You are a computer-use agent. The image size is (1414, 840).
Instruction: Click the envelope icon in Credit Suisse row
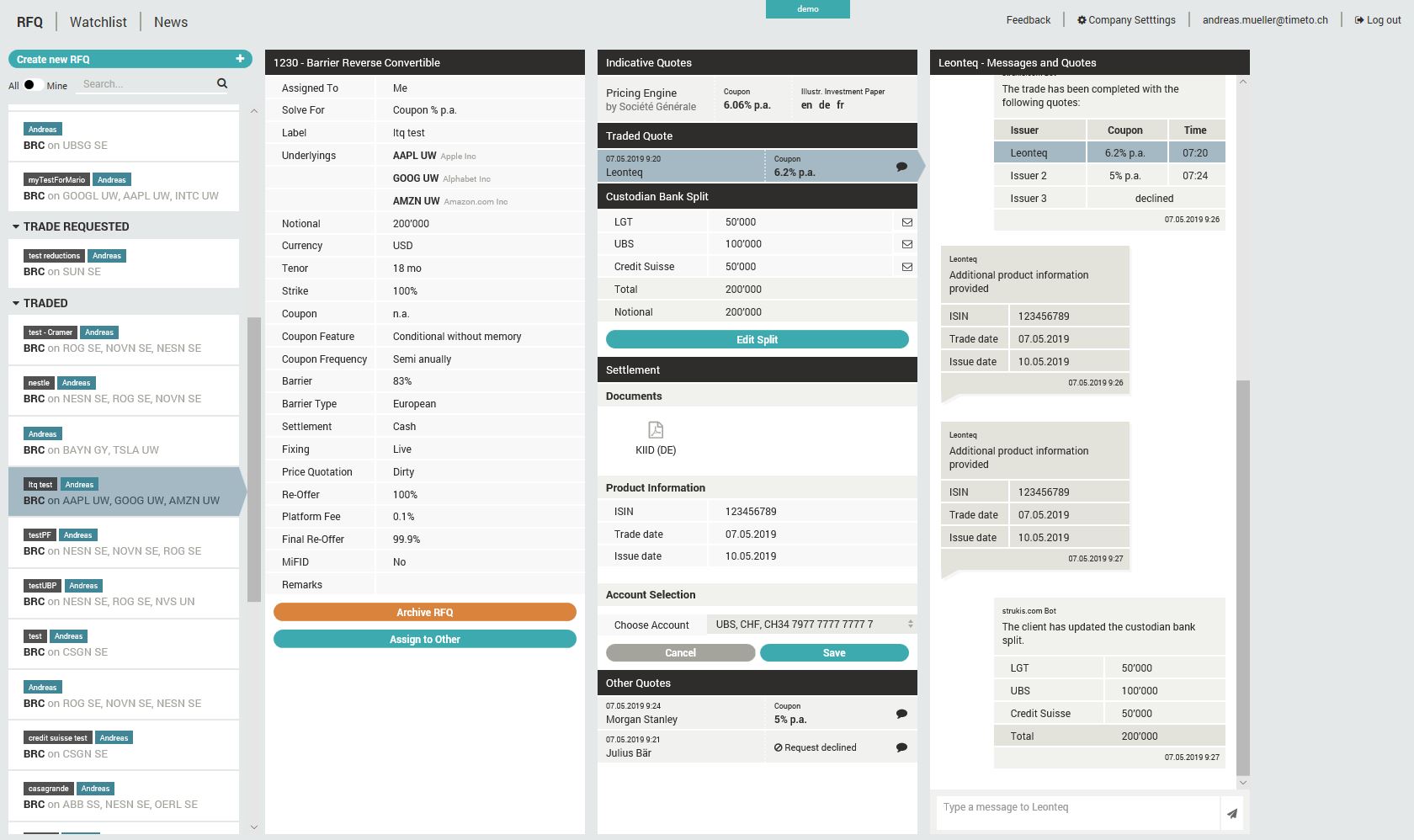click(x=906, y=267)
